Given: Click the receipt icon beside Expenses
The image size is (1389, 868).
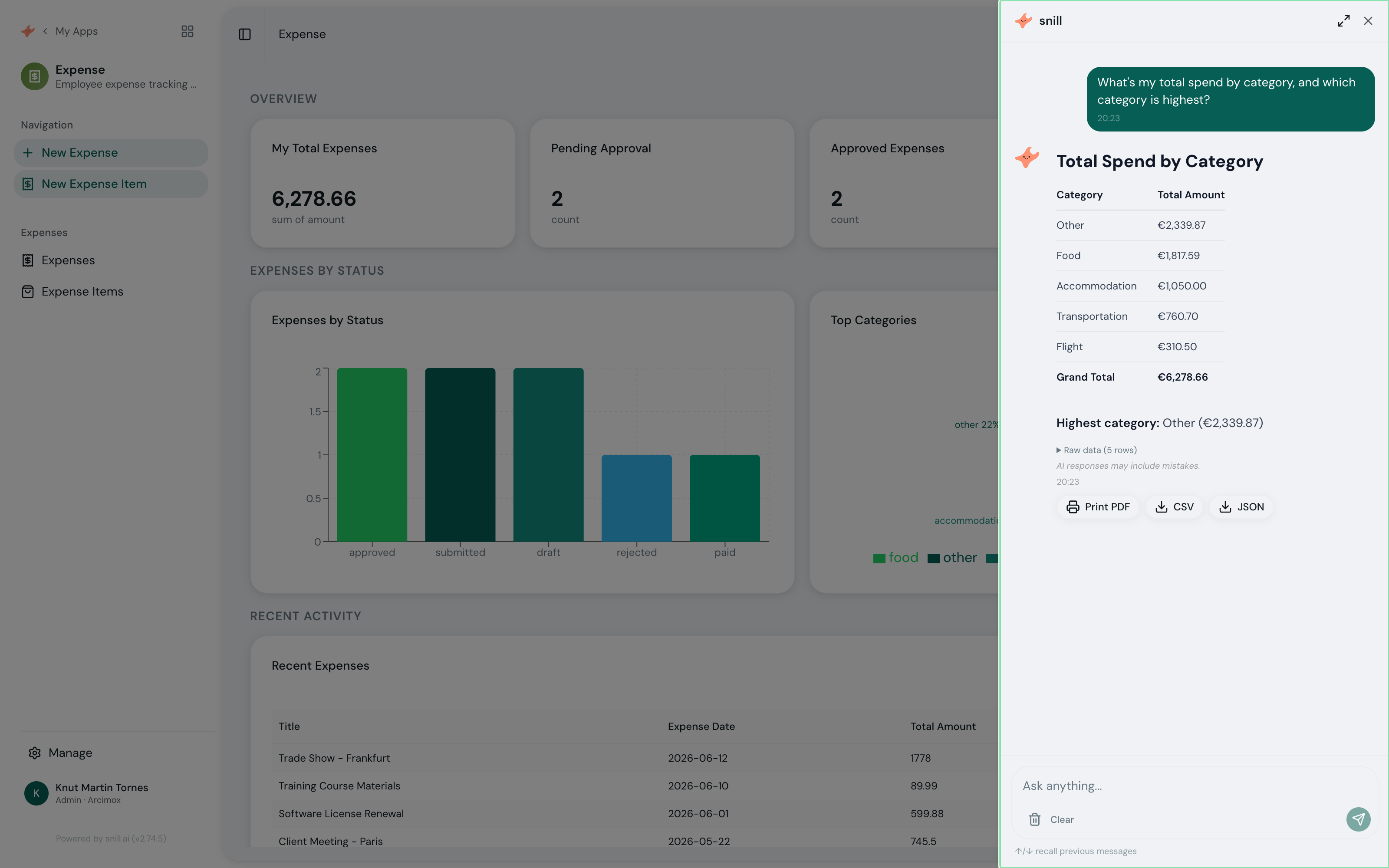Looking at the screenshot, I should [27, 261].
